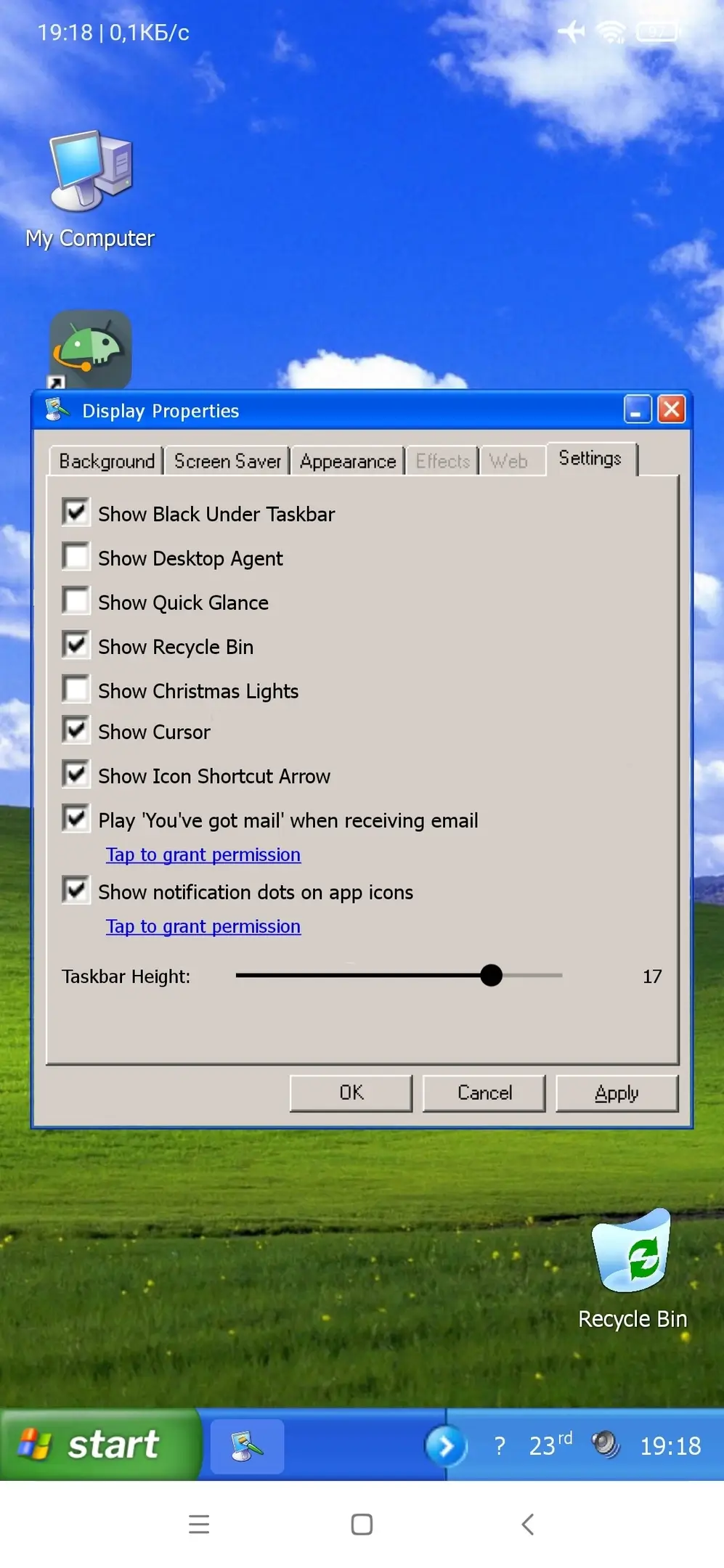Tap grant permission link under mail option
Screen dimensions: 724x1568
[x=203, y=855]
